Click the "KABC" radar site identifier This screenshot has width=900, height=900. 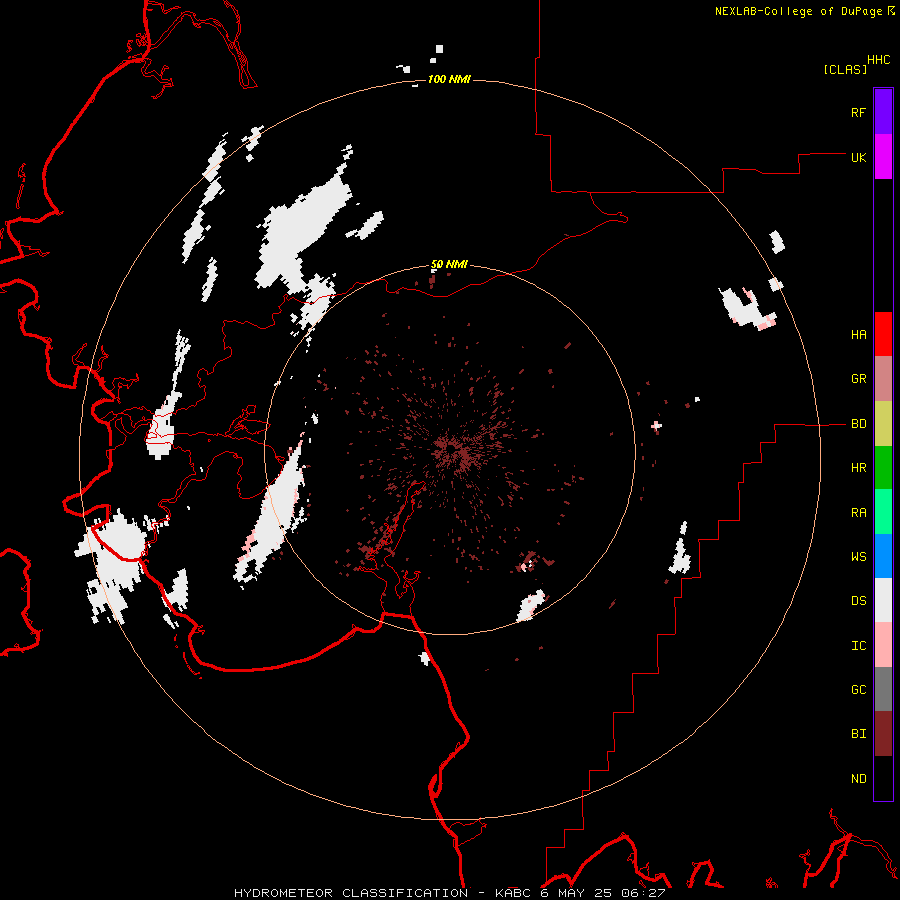(x=513, y=893)
